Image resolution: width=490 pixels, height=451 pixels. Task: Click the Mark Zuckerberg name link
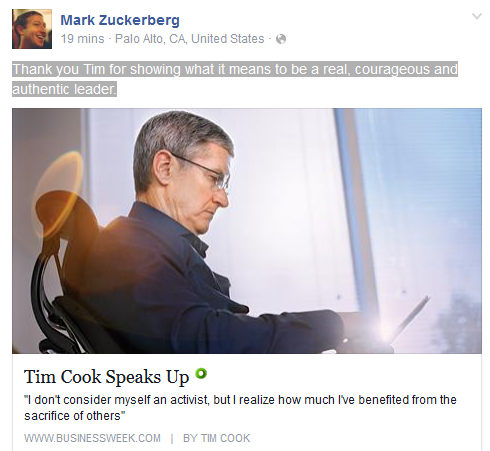(120, 21)
